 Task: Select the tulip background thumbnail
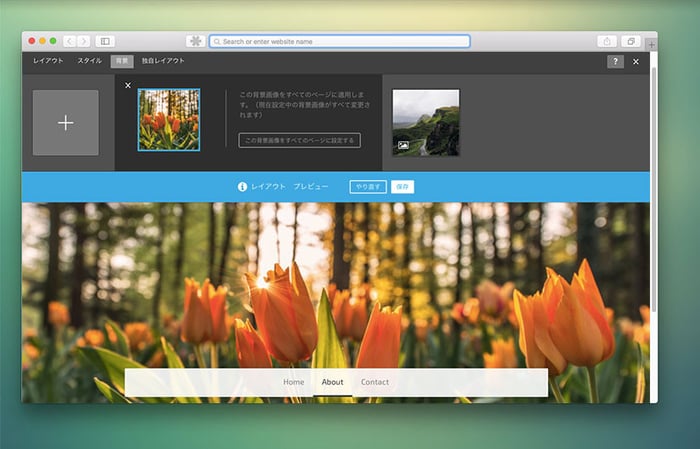pyautogui.click(x=169, y=120)
